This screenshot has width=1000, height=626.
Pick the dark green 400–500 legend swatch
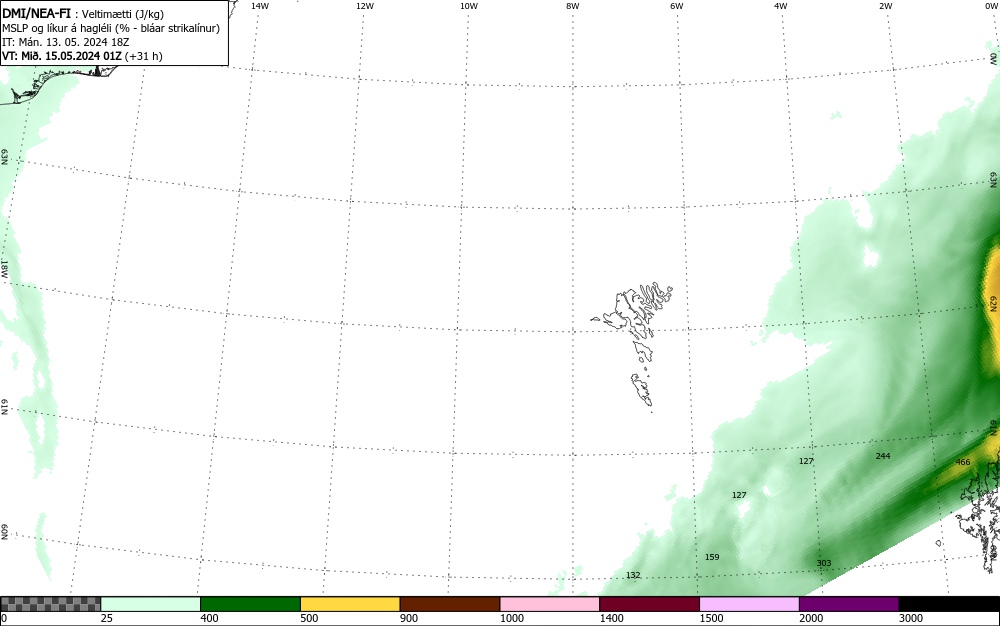pyautogui.click(x=250, y=604)
